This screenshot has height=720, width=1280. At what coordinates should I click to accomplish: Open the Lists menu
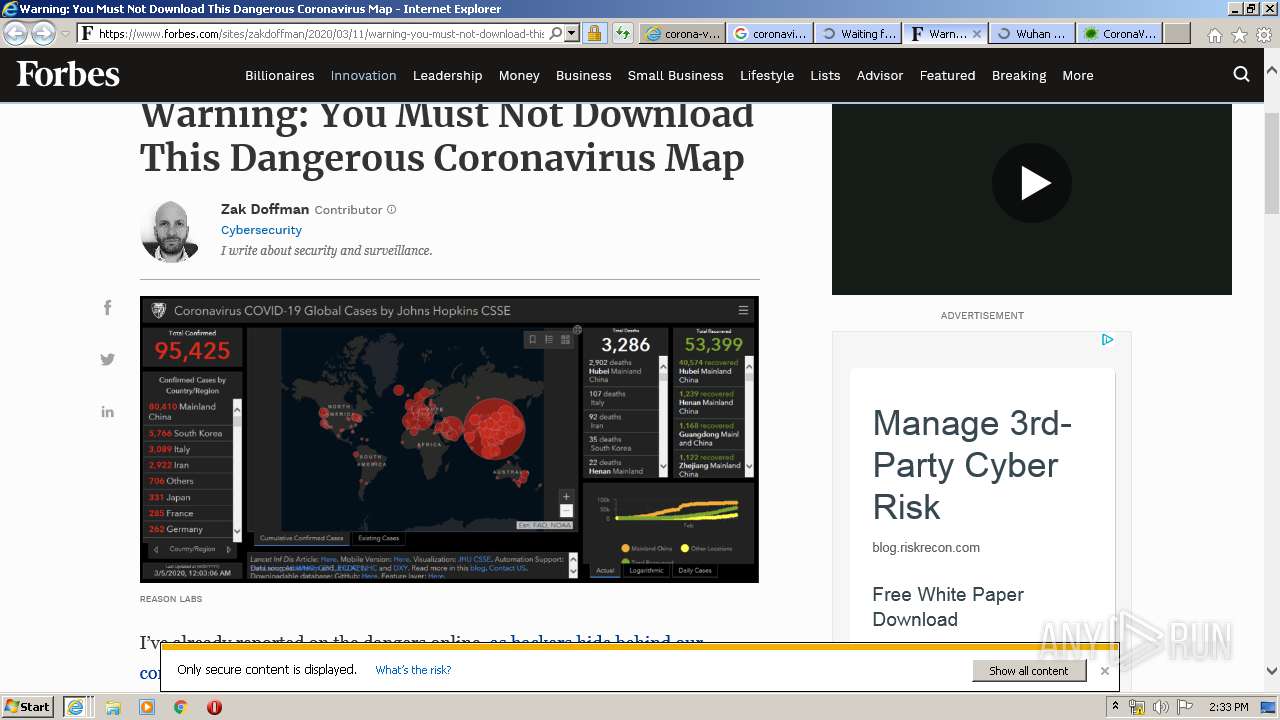point(825,75)
